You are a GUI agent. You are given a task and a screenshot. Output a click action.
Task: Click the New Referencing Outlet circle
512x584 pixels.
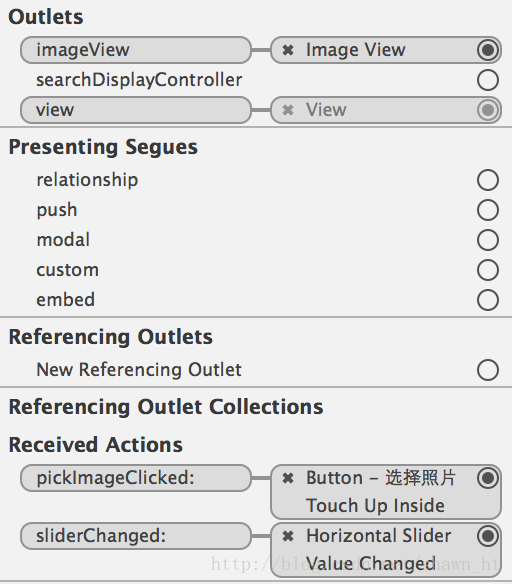[488, 370]
